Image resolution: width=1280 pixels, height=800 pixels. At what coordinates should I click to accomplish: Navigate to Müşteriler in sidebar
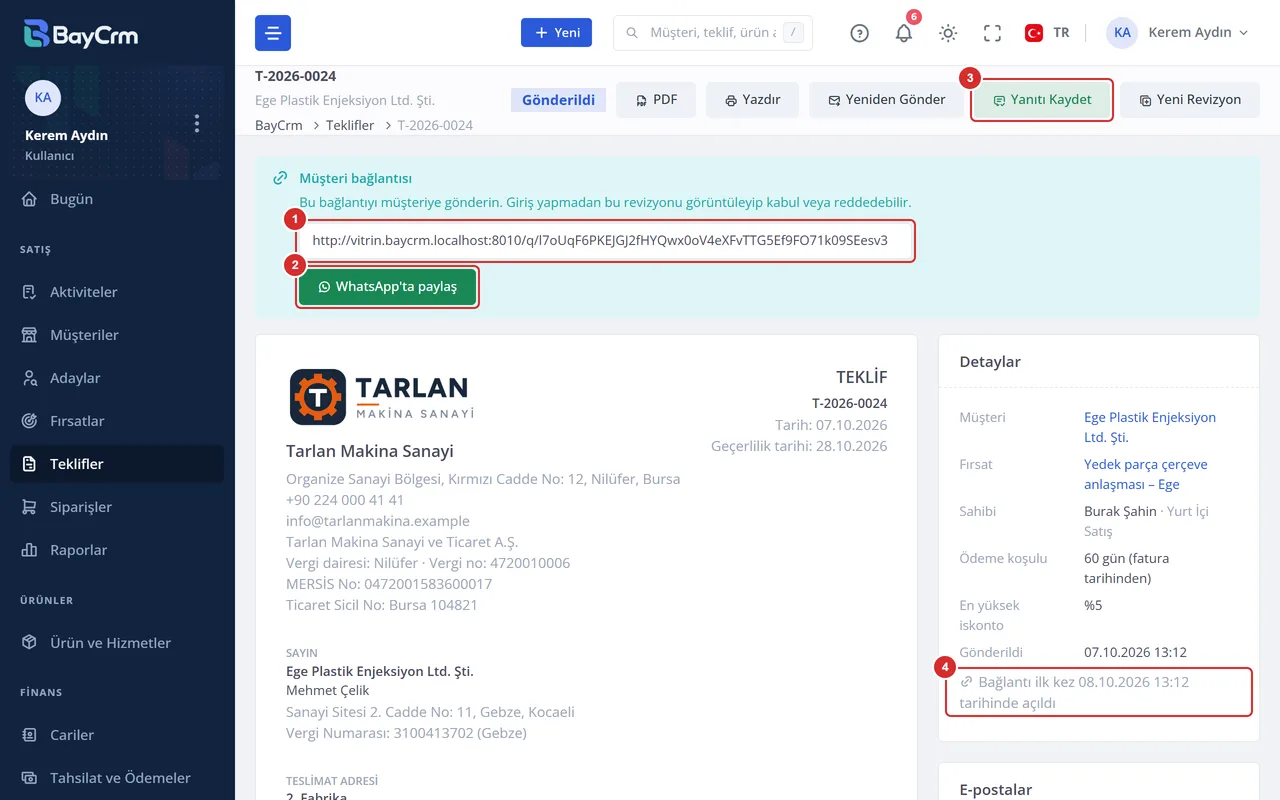pos(117,335)
